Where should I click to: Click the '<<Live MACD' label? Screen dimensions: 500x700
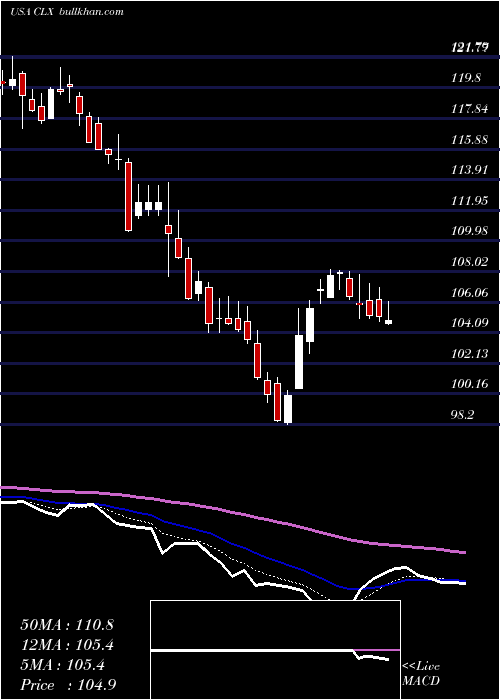[421, 674]
